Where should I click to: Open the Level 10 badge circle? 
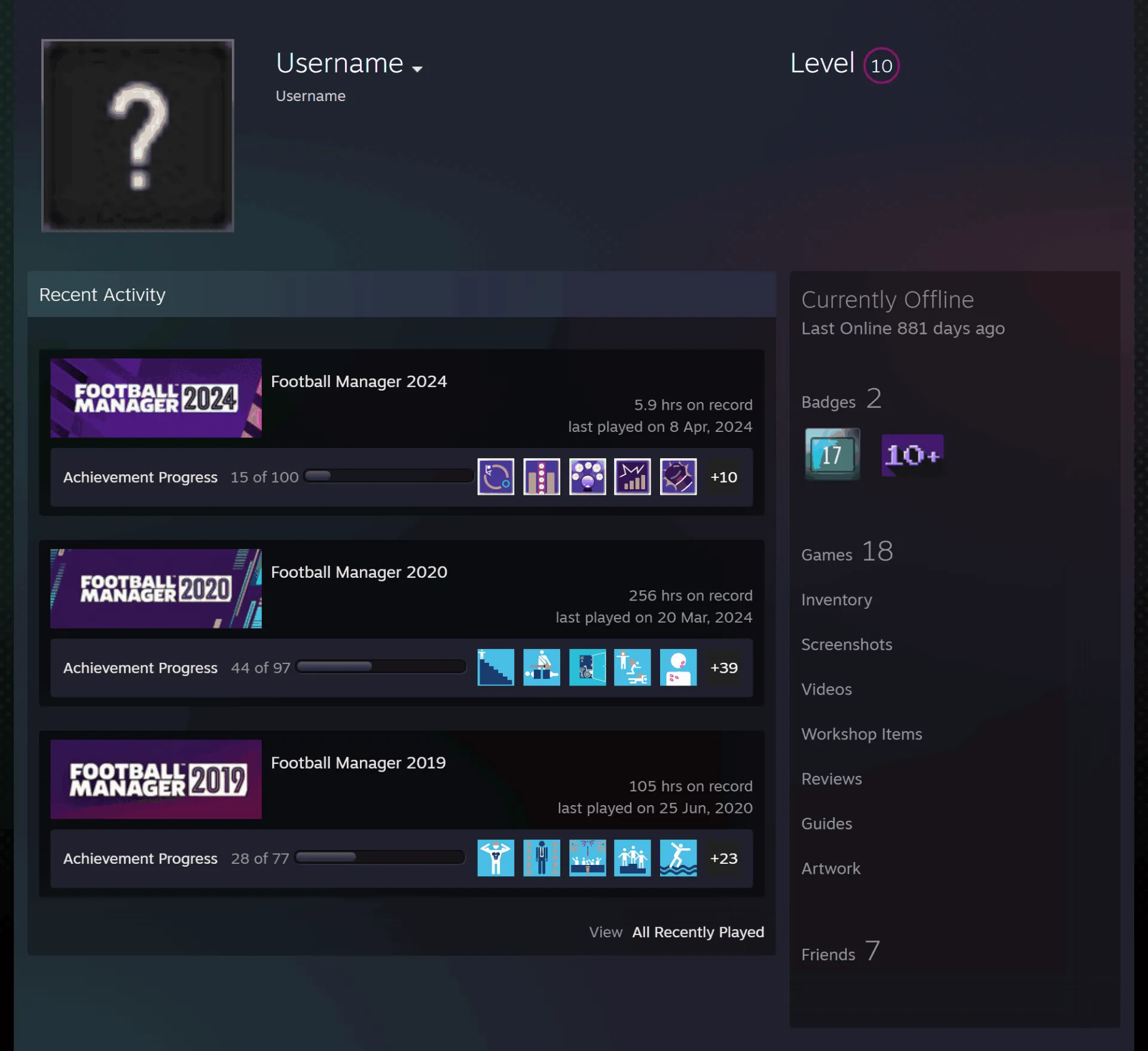click(x=881, y=65)
